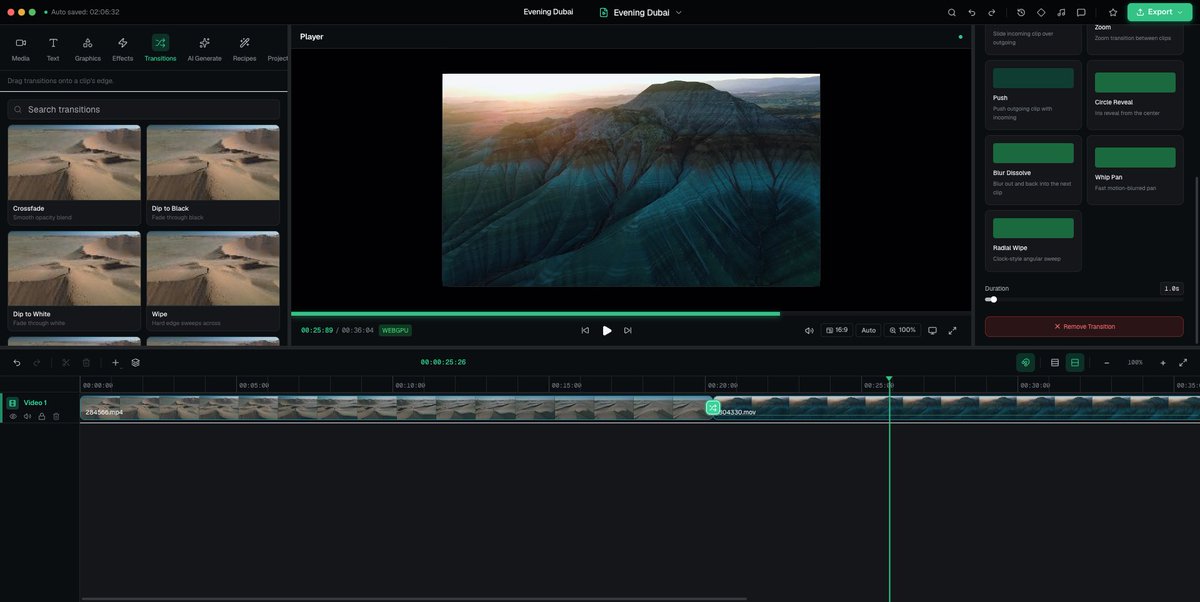Delete the Video 1 track
Image resolution: width=1200 pixels, height=602 pixels.
click(x=56, y=416)
